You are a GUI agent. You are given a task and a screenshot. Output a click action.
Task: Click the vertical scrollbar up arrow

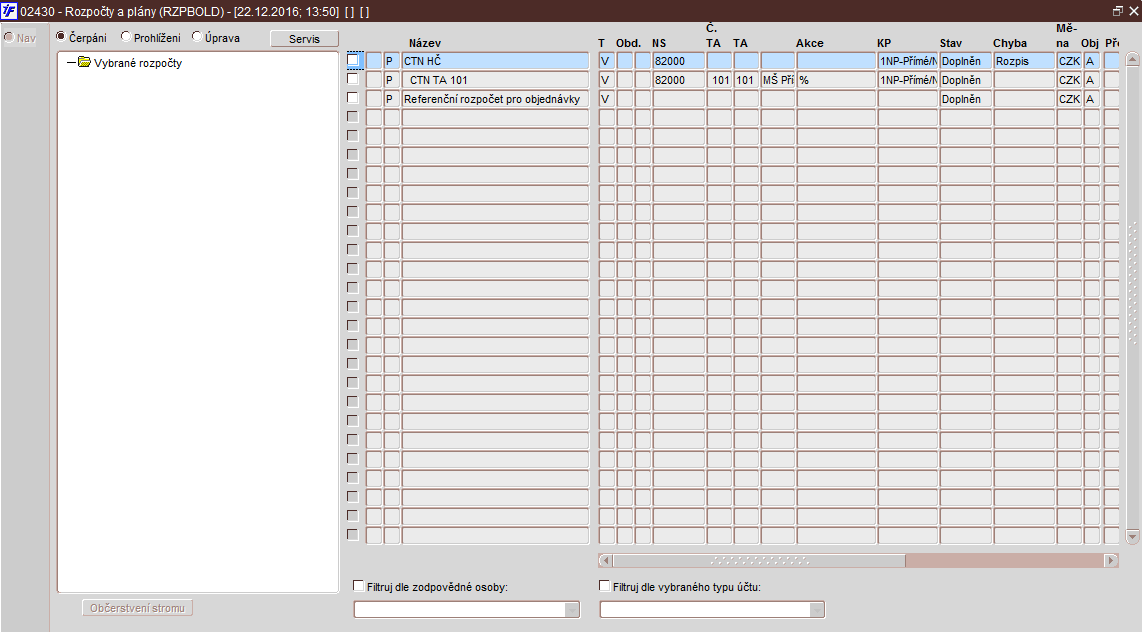1133,59
